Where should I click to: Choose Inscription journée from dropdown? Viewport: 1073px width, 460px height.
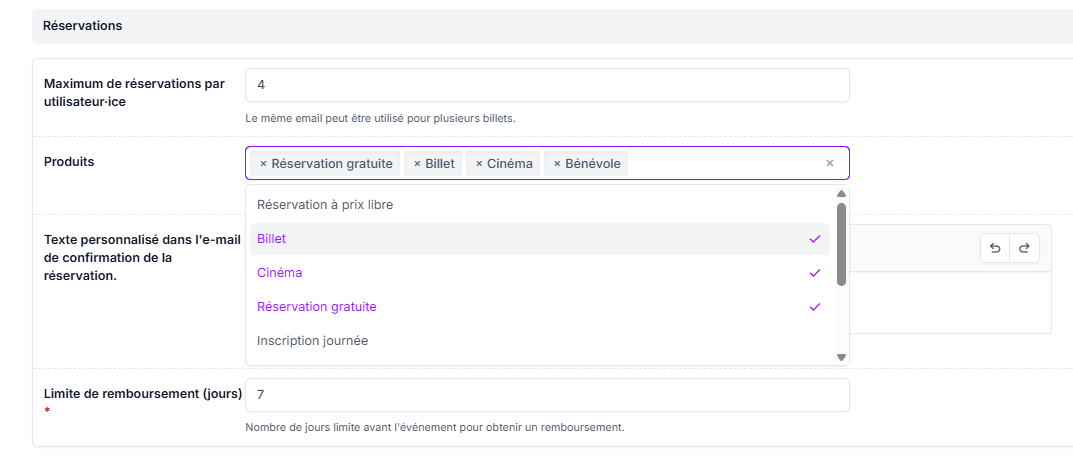540,341
